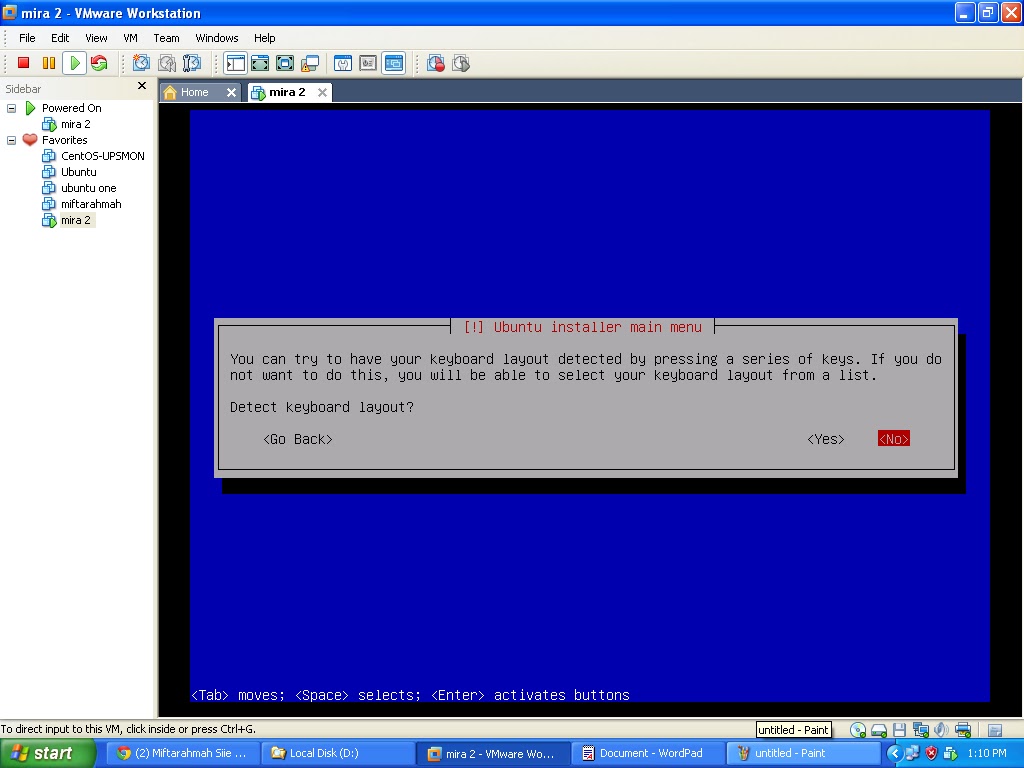Enter Full Screen mode via the toolbar icon
Viewport: 1024px width, 768px height.
[x=285, y=63]
